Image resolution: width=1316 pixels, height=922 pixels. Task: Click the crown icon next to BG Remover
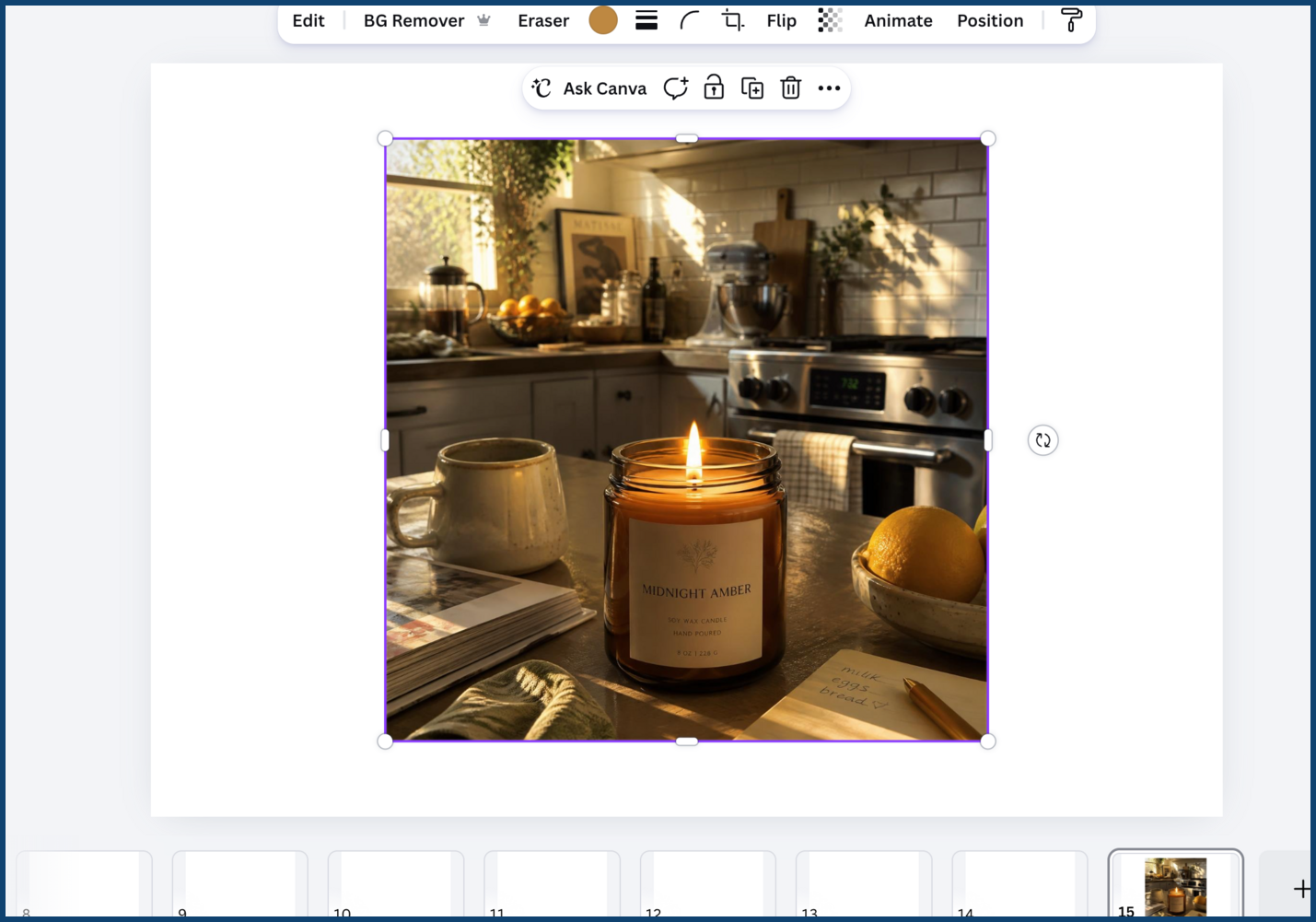point(483,20)
